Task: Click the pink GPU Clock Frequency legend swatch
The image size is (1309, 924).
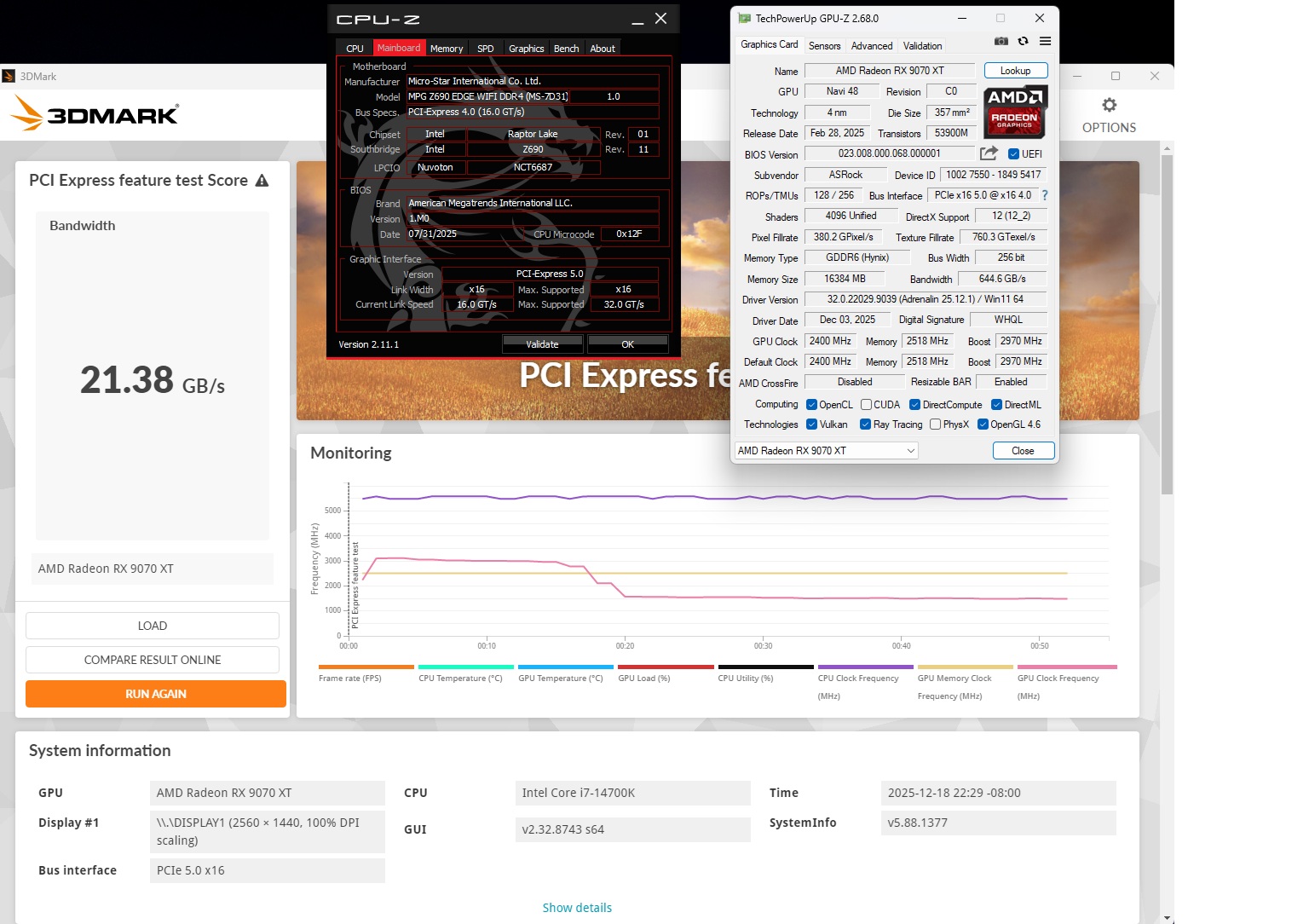Action: pos(1067,667)
